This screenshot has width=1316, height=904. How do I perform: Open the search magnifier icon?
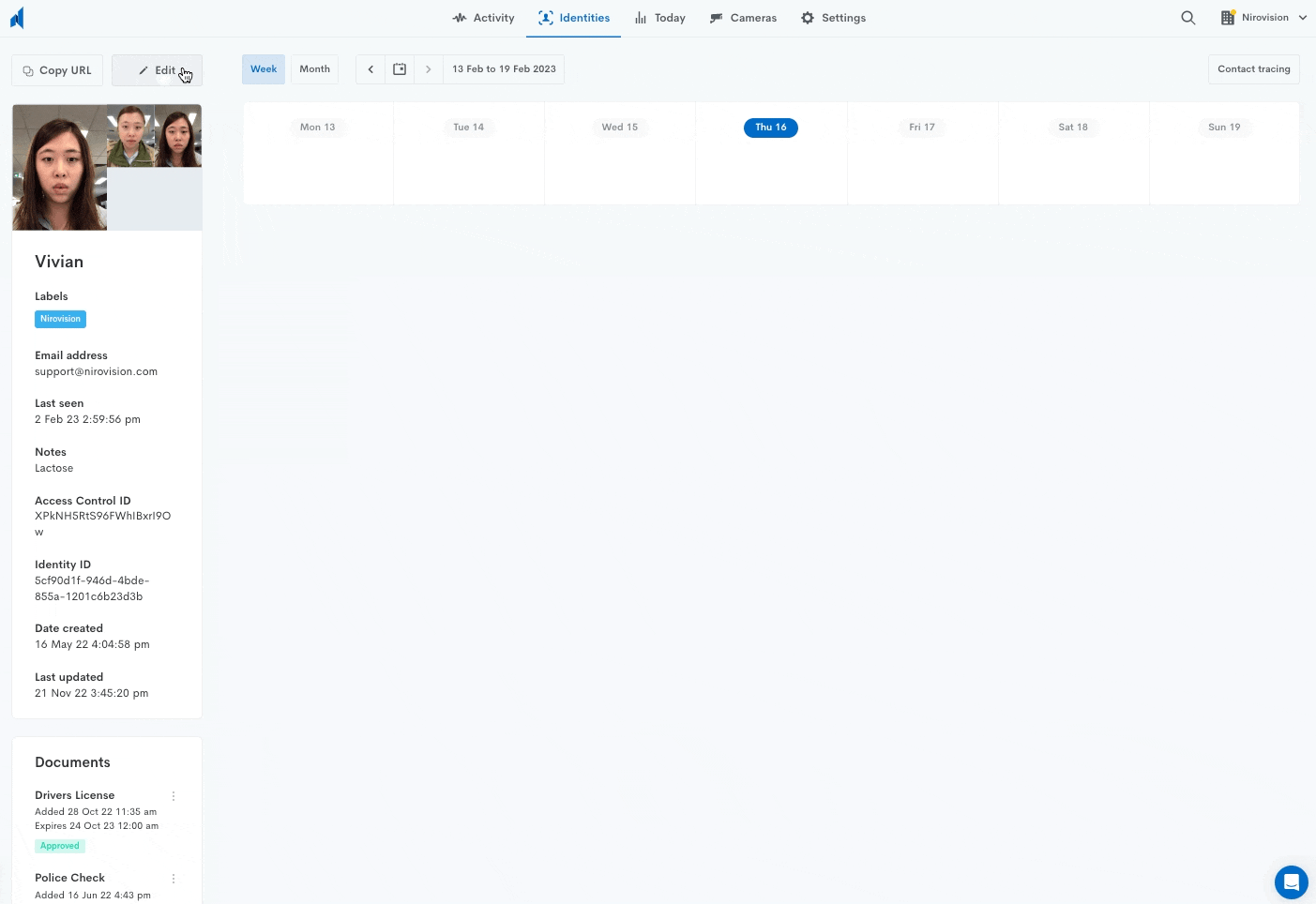pos(1187,18)
